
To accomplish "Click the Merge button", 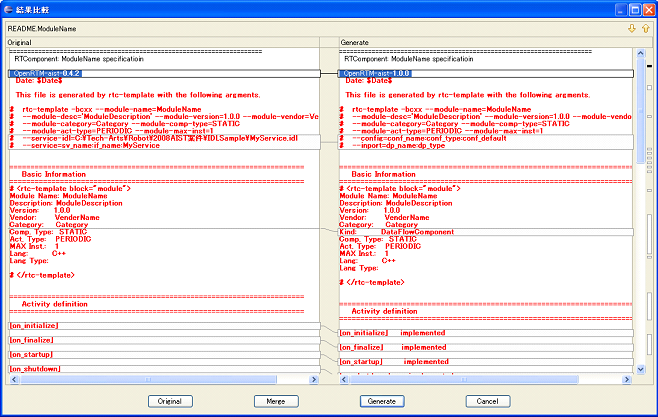I will click(x=276, y=401).
